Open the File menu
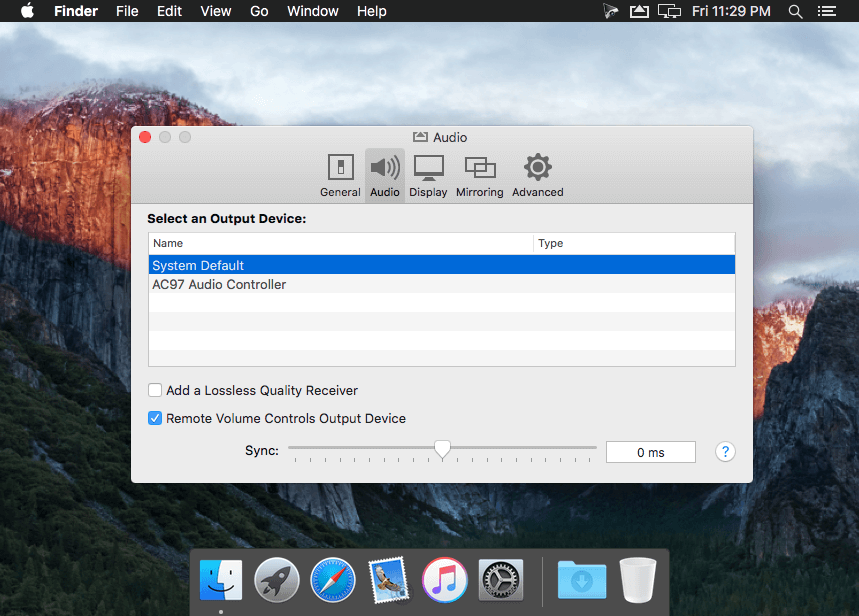This screenshot has height=616, width=859. [127, 11]
